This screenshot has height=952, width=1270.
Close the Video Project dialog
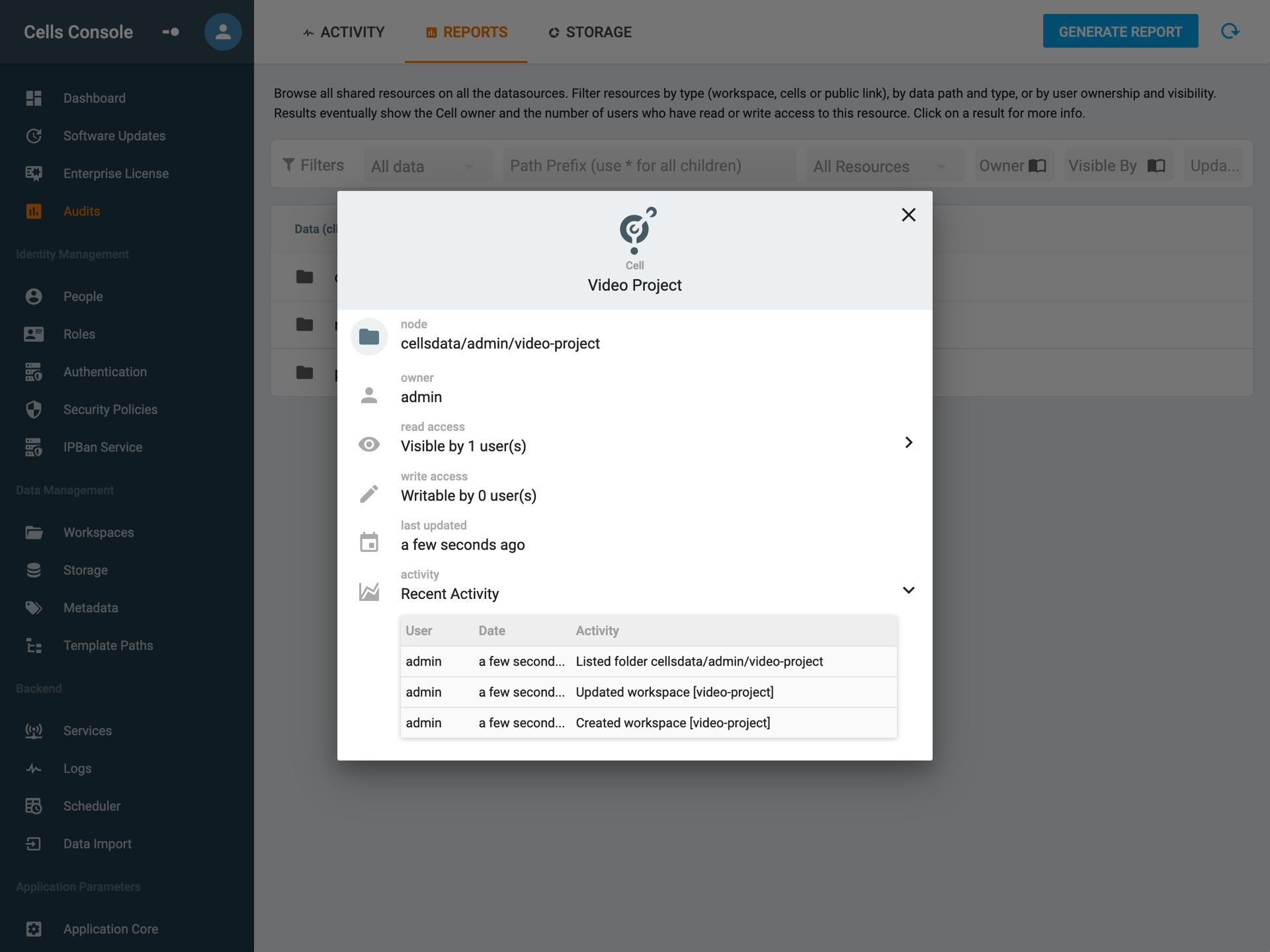click(x=908, y=215)
